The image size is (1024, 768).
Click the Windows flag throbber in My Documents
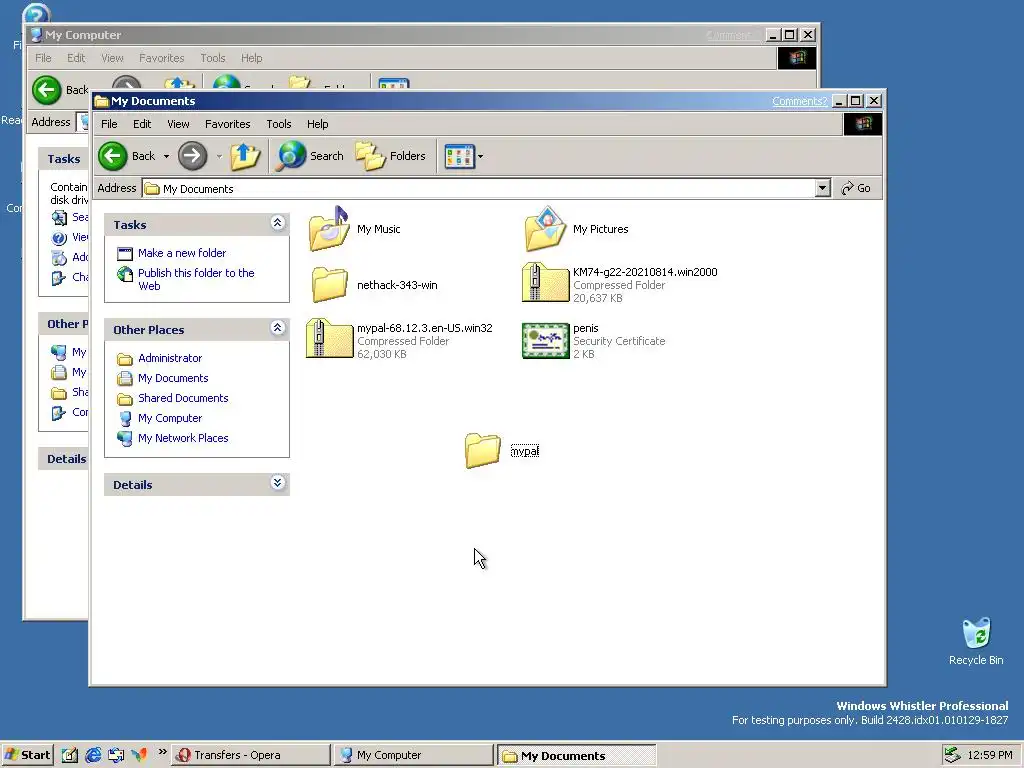(863, 124)
